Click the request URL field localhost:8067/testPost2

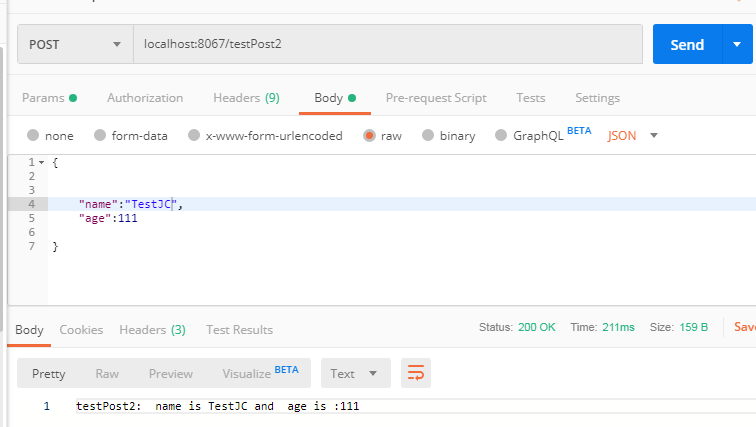[388, 44]
